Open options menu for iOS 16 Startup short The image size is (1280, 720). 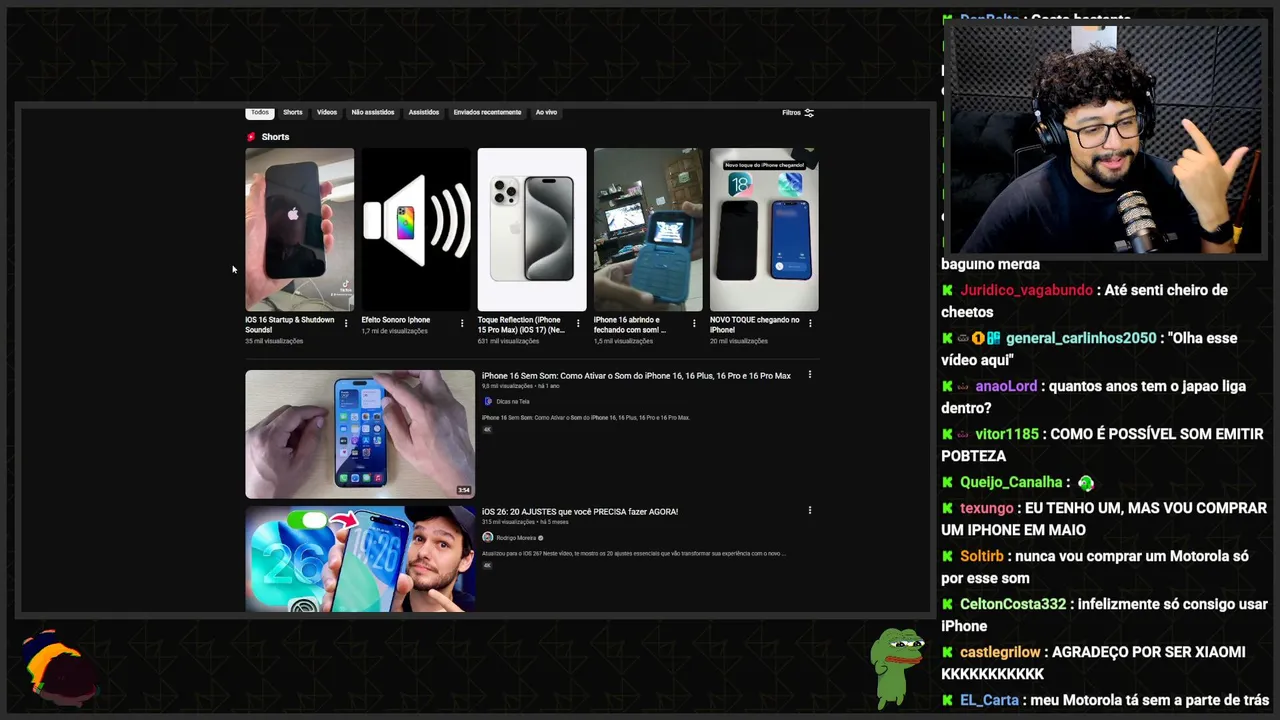[x=346, y=323]
